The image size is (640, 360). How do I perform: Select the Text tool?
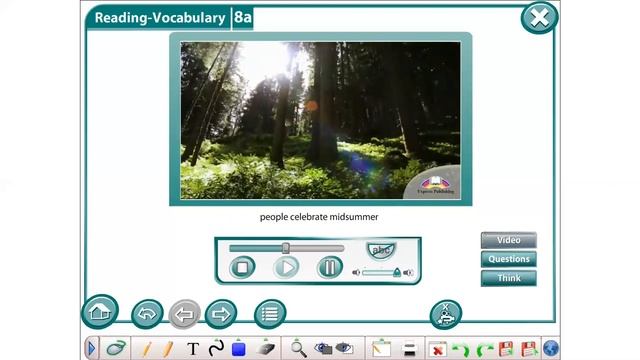tap(193, 349)
